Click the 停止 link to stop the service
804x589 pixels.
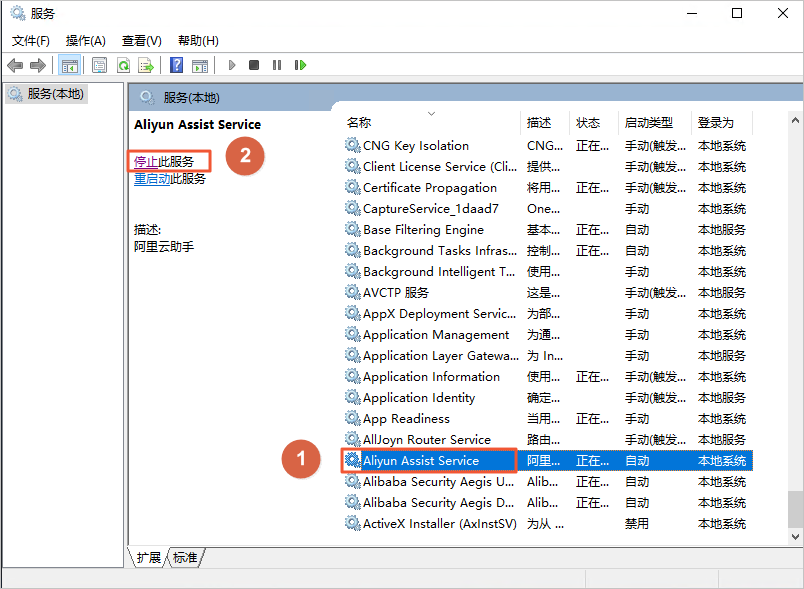(x=145, y=161)
